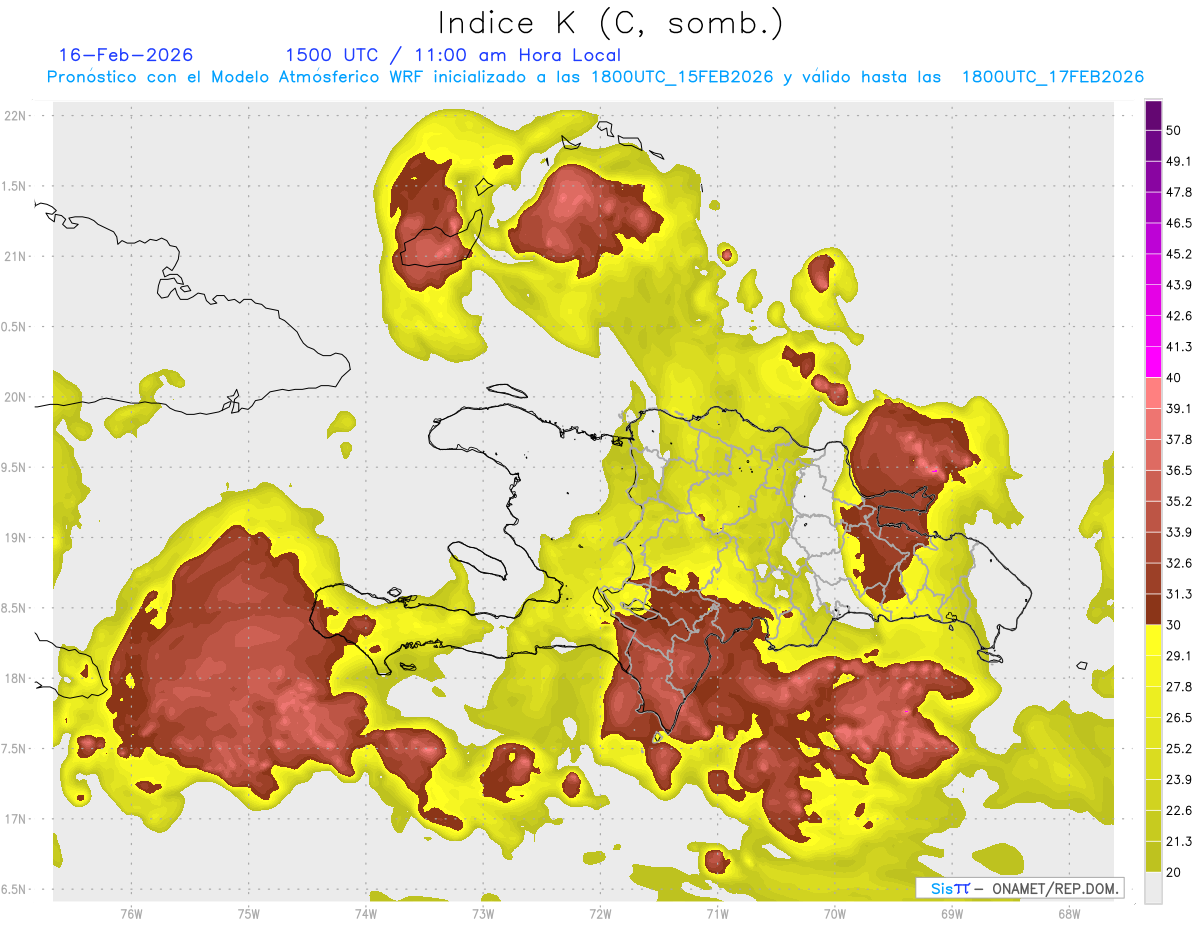Click the '70W' longitude axis label

click(835, 914)
